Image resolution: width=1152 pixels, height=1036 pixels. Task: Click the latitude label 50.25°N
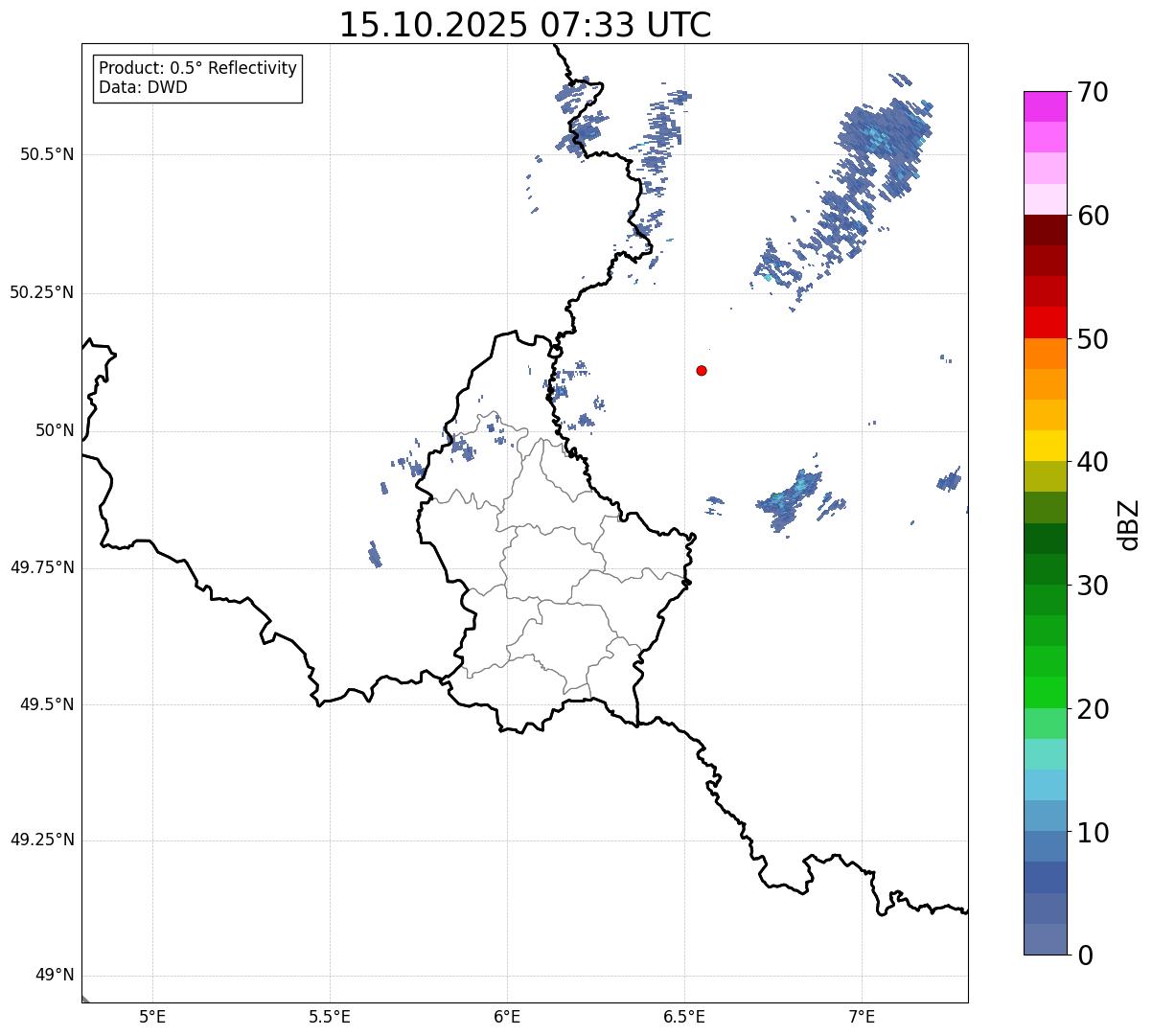41,292
